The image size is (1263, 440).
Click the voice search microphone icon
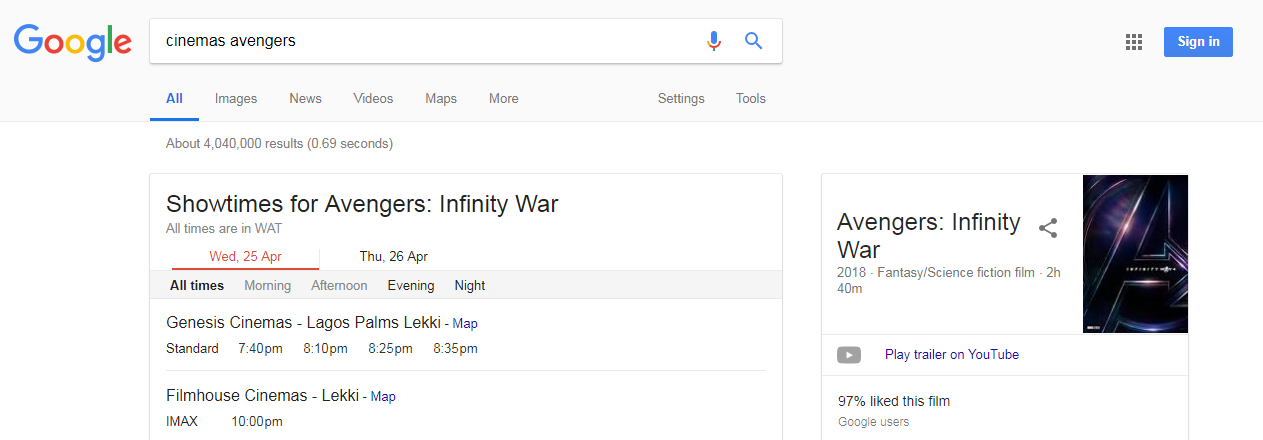713,41
